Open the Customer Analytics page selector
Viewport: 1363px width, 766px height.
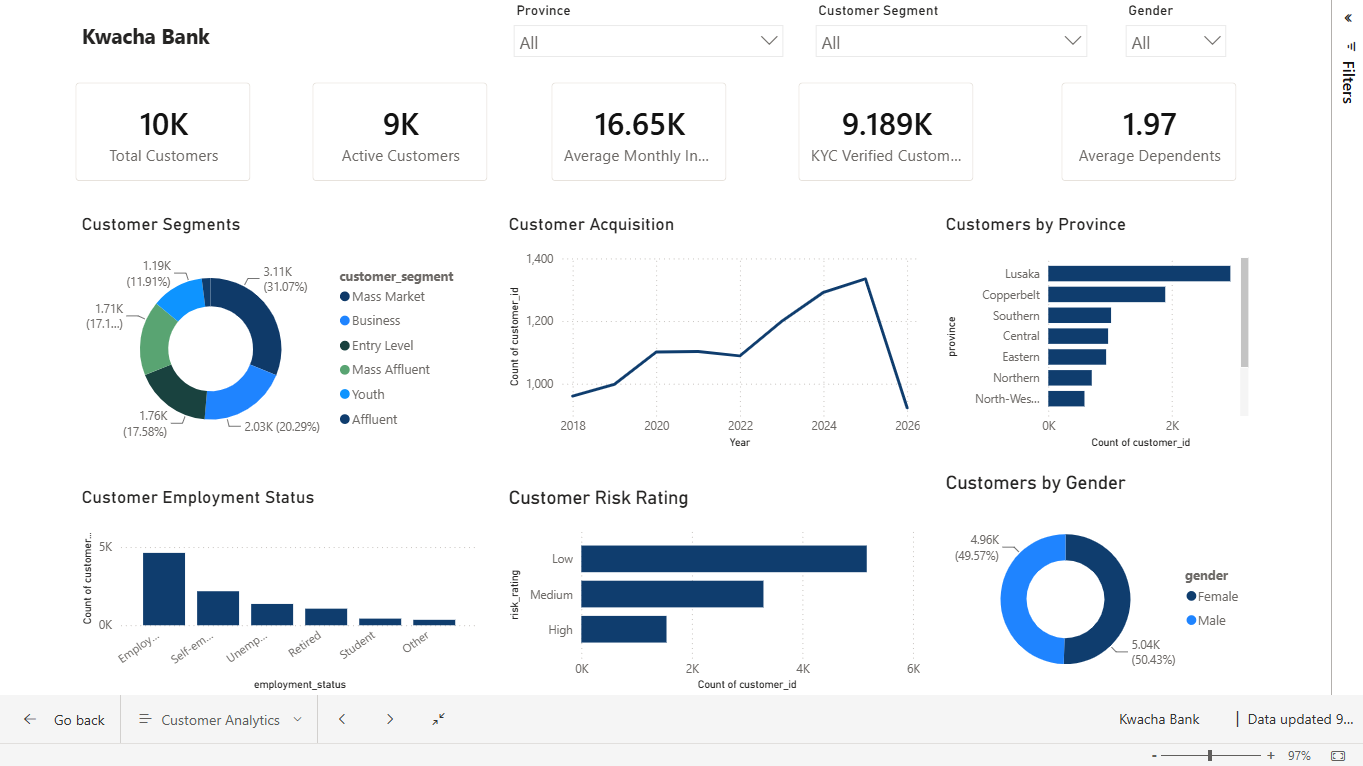point(220,720)
